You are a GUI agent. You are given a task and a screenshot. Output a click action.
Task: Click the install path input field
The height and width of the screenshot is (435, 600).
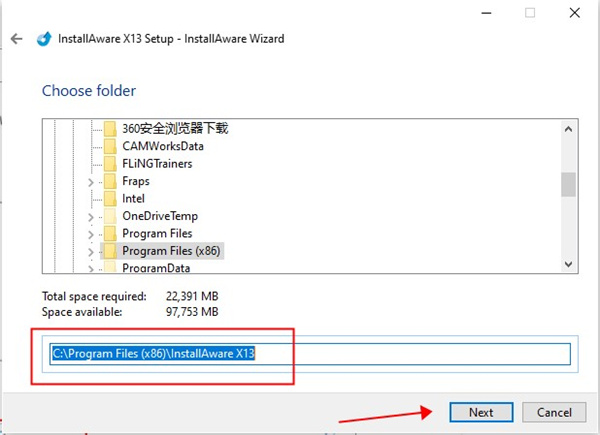tap(310, 354)
